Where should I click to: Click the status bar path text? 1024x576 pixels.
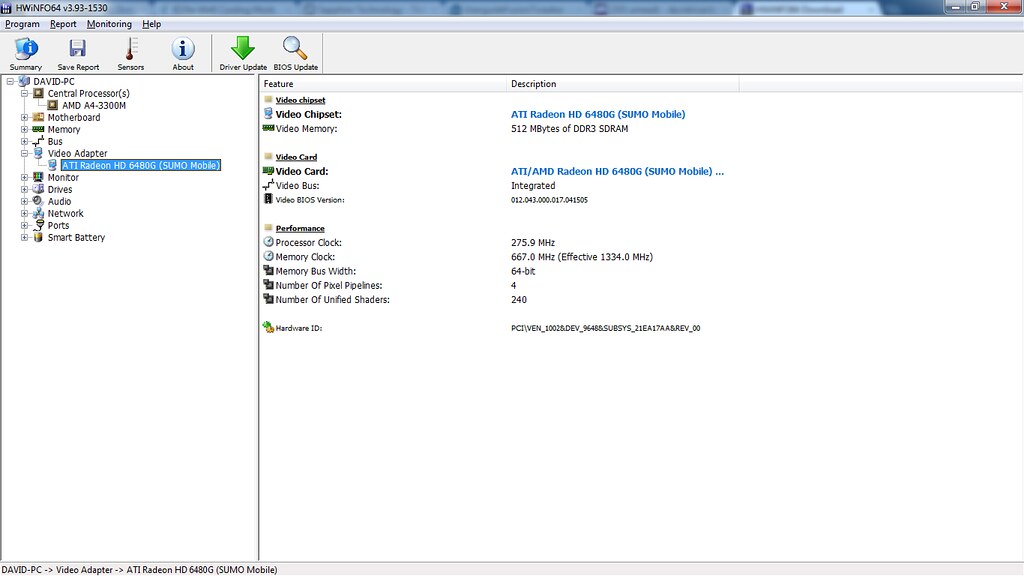tap(139, 569)
